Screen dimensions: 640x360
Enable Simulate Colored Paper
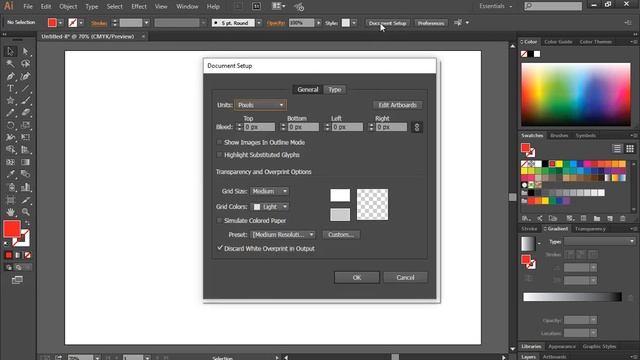coord(220,220)
